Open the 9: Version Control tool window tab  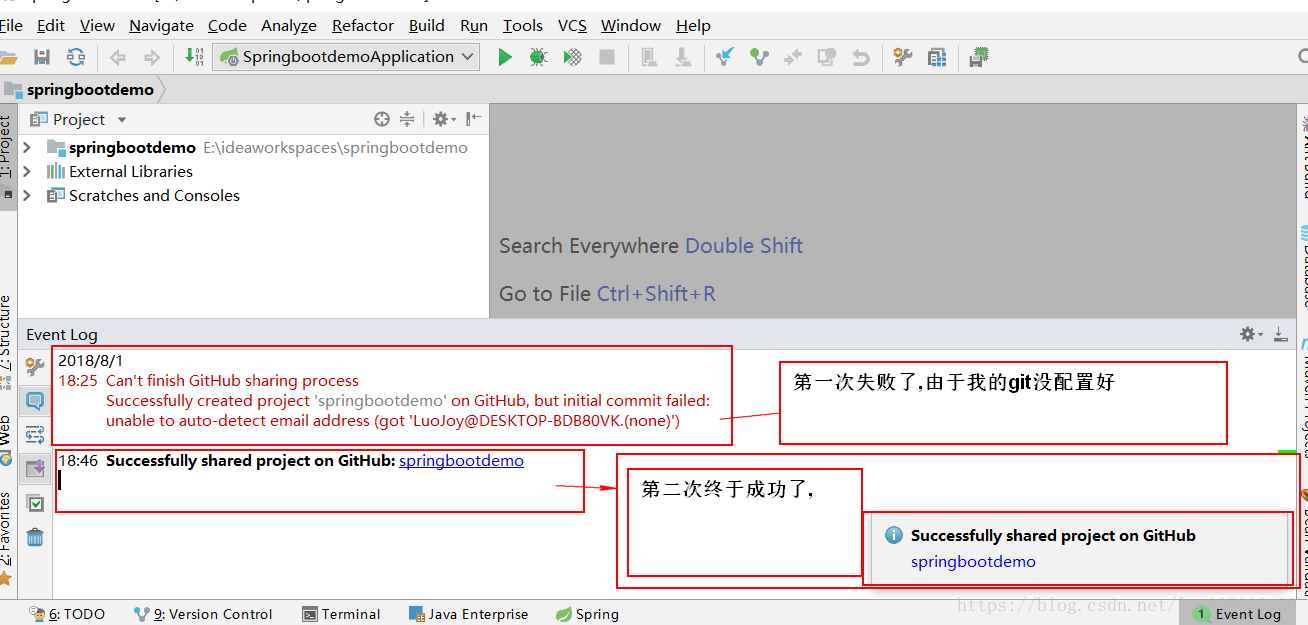pyautogui.click(x=203, y=614)
